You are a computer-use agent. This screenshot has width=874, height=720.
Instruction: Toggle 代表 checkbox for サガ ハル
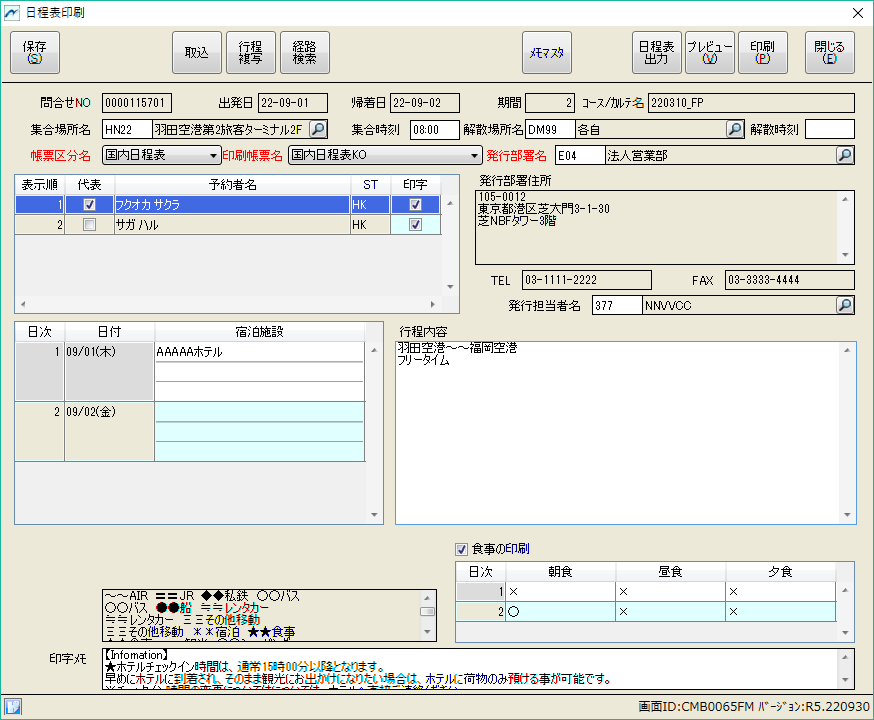(x=89, y=225)
